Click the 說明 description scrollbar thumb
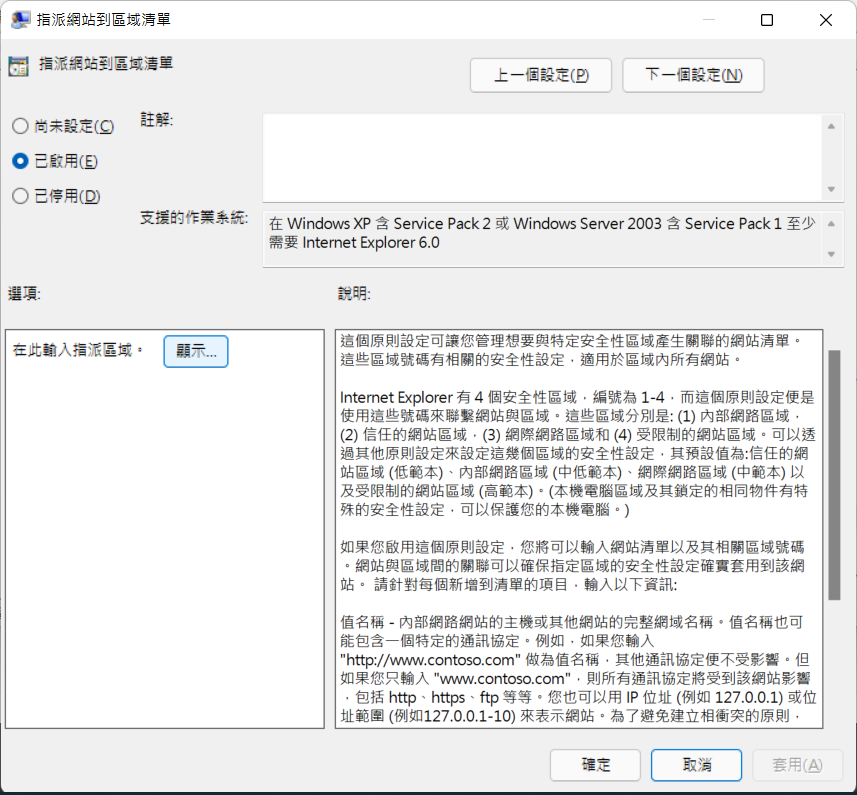857x795 pixels. [834, 475]
